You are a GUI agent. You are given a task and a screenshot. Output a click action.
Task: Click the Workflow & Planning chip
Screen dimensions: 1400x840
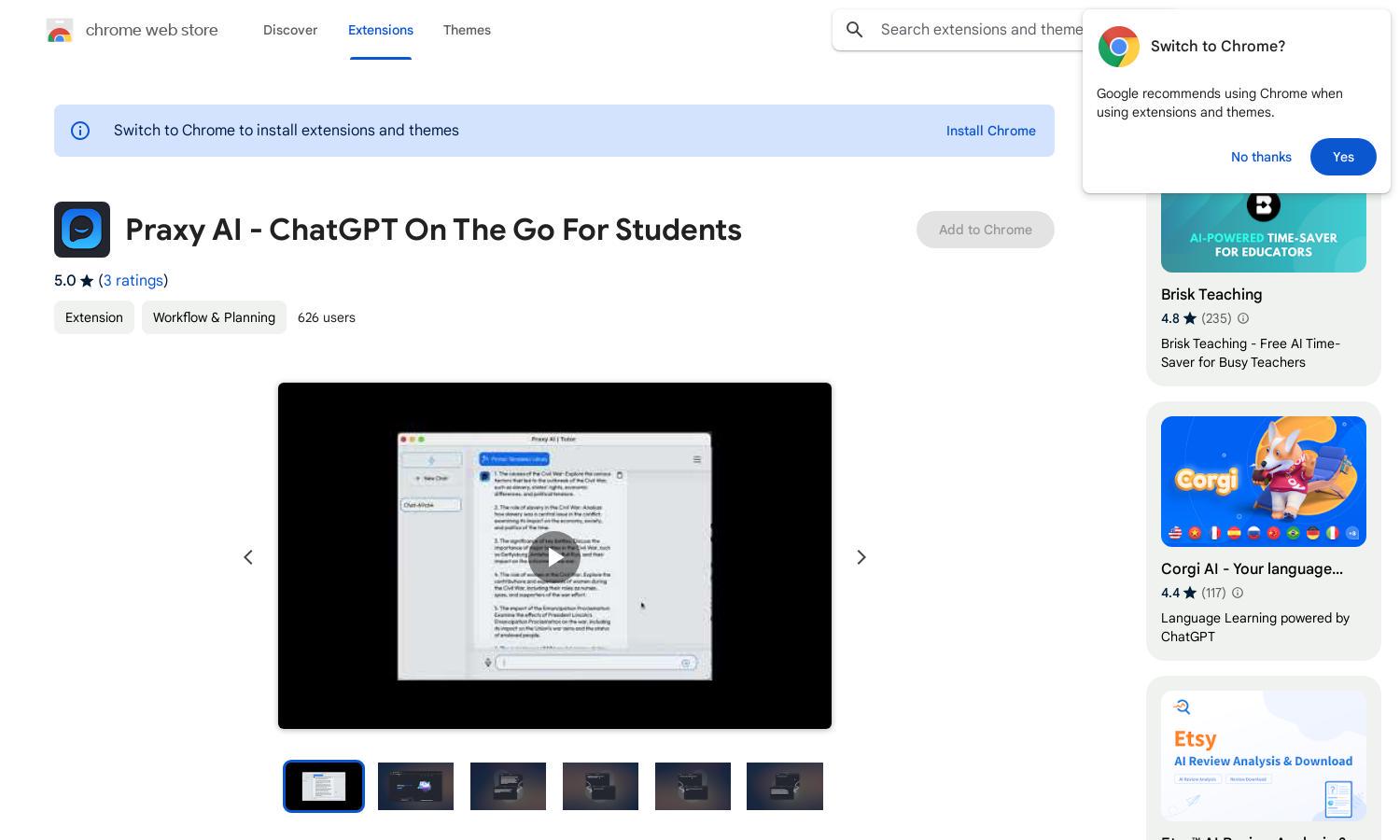[x=214, y=317]
